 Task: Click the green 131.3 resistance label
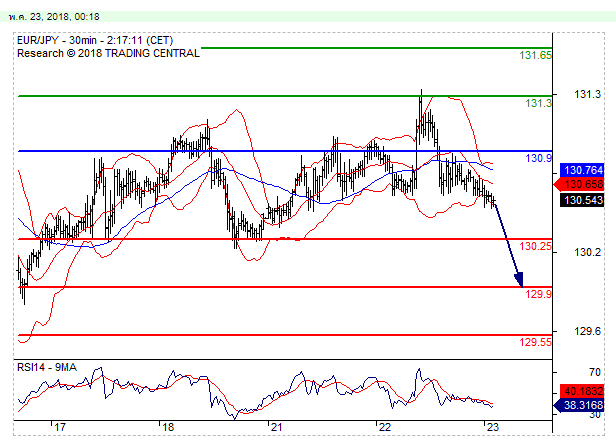[539, 103]
